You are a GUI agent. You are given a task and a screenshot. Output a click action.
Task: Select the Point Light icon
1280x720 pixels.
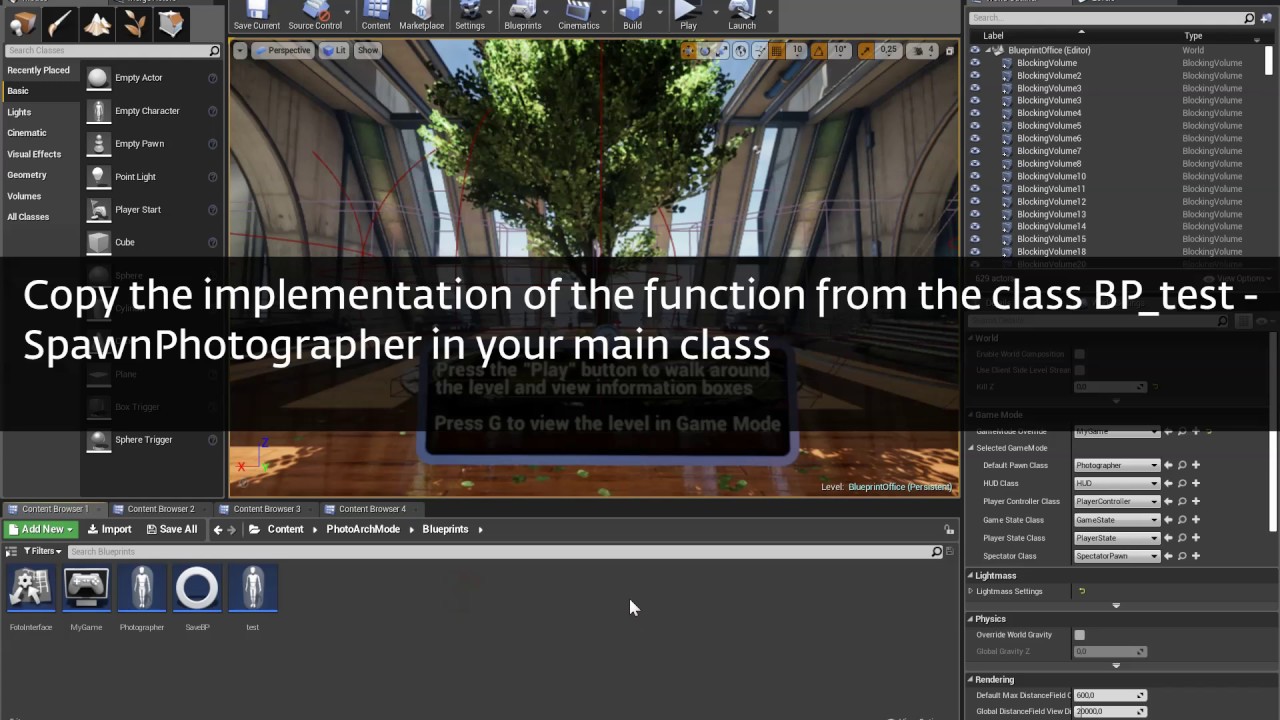click(98, 177)
